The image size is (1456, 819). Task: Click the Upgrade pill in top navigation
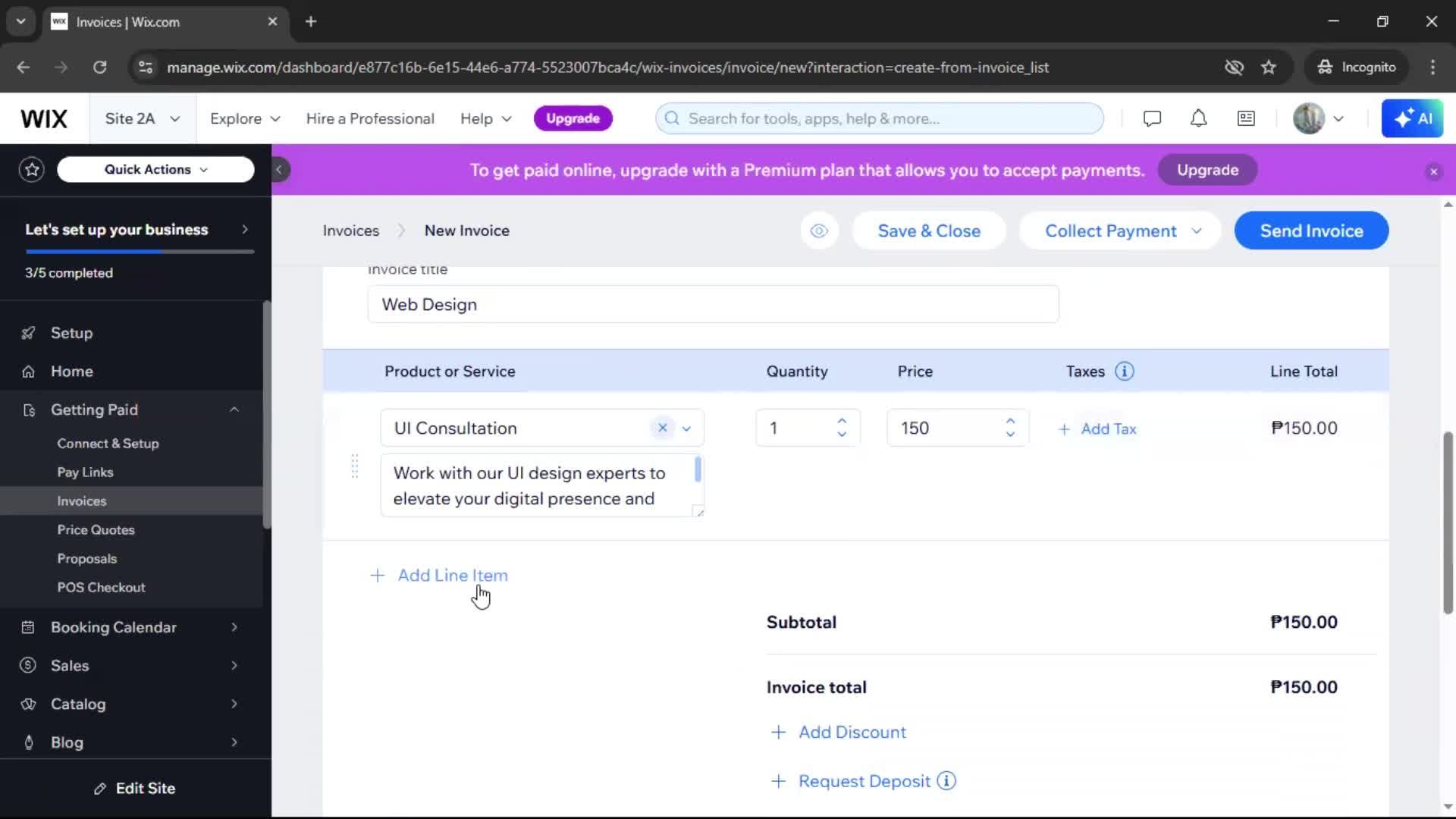tap(573, 119)
